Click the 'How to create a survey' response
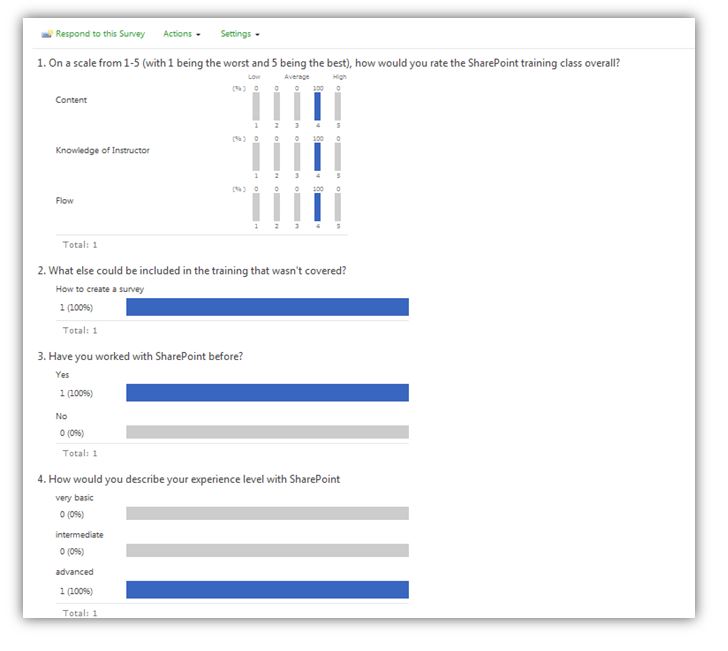Viewport: 728px width, 651px height. (x=100, y=289)
